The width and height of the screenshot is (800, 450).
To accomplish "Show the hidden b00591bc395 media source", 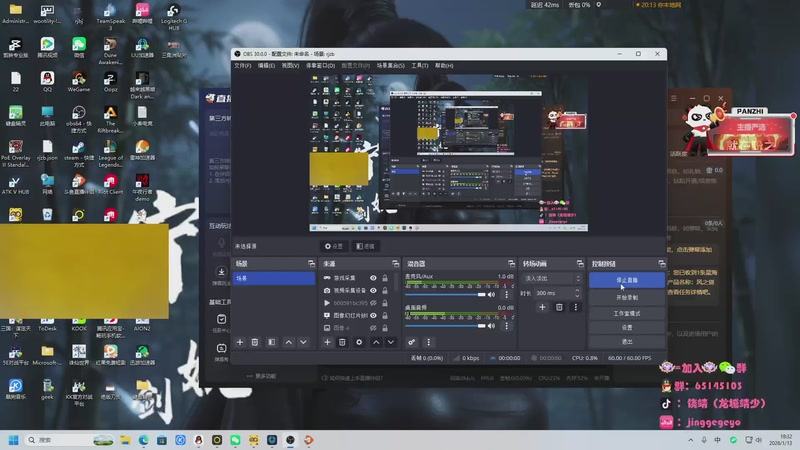I will 373,303.
